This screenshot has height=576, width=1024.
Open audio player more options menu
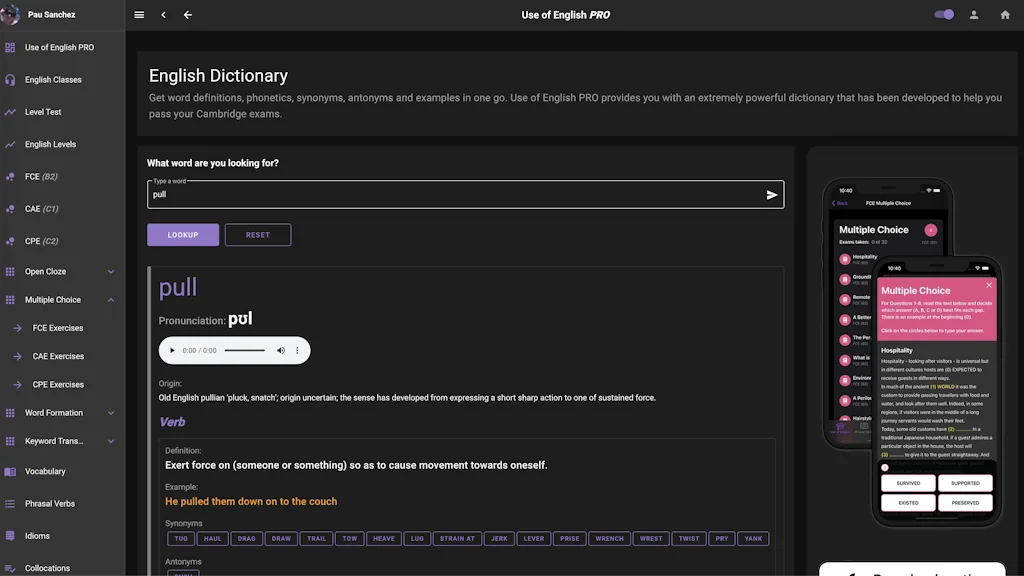(297, 351)
